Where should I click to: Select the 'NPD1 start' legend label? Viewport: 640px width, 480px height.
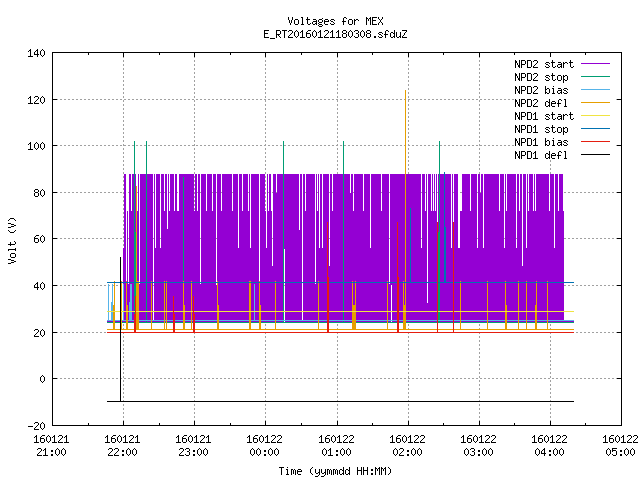pos(544,116)
